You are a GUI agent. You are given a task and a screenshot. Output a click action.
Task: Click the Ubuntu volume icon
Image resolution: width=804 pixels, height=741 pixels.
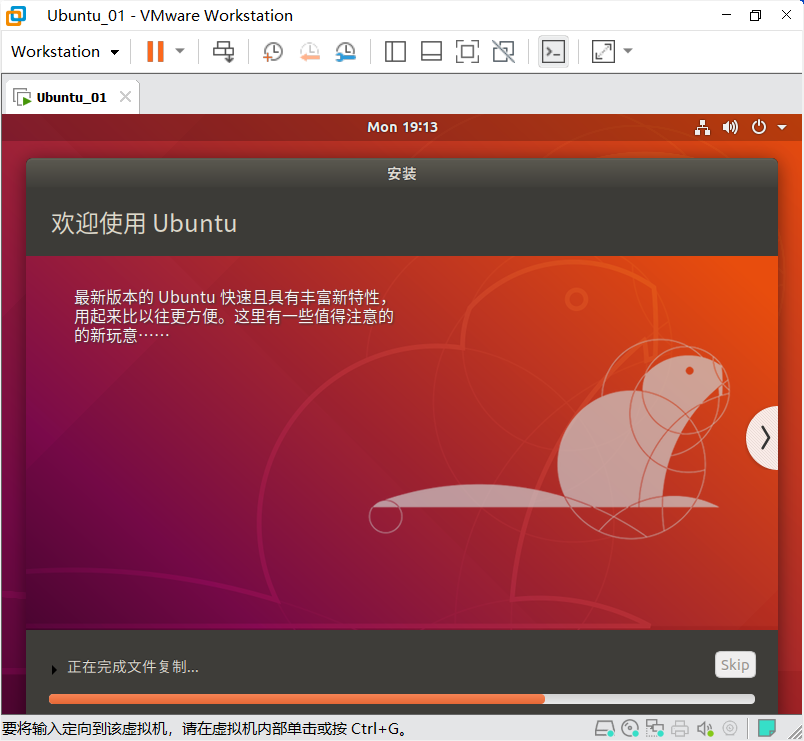[x=730, y=127]
